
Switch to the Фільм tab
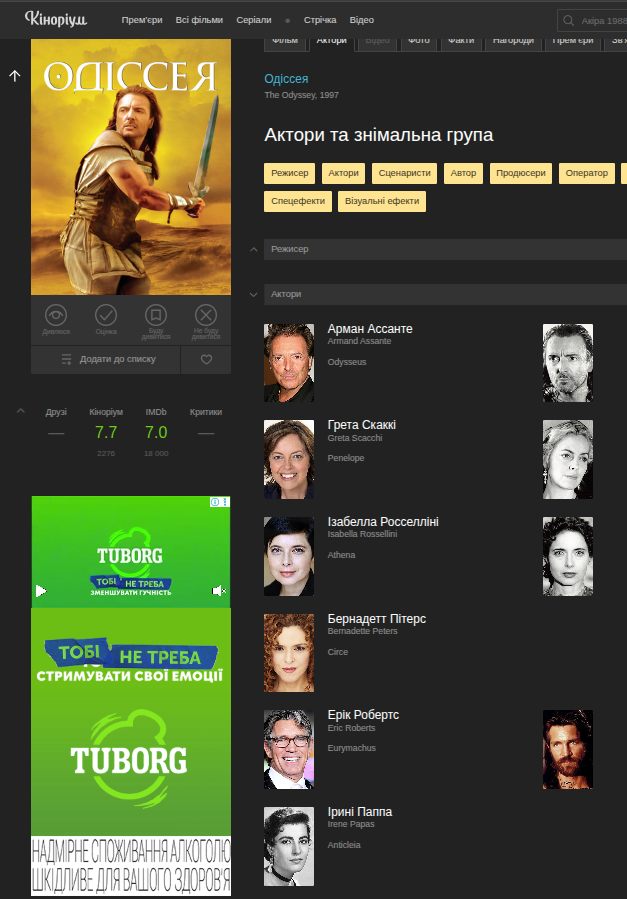click(285, 44)
